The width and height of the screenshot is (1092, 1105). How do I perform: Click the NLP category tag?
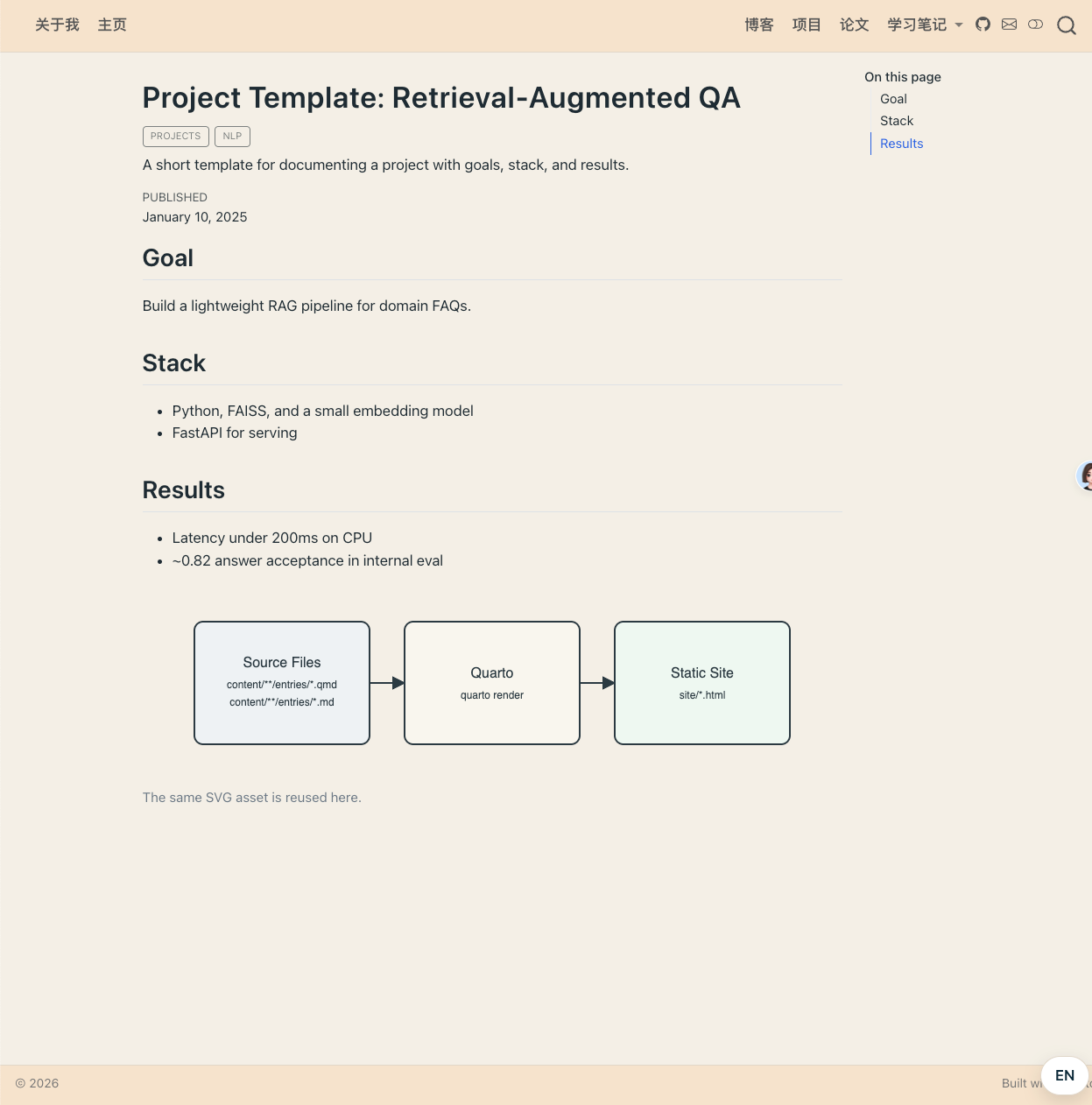click(x=232, y=136)
